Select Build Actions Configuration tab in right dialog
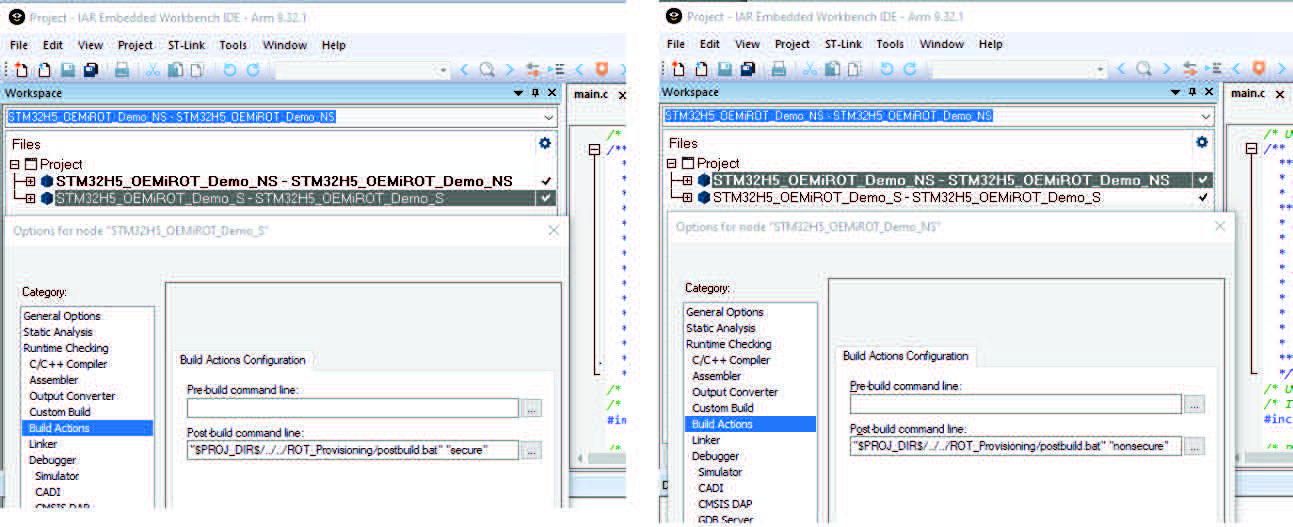This screenshot has height=527, width=1293. pos(905,355)
